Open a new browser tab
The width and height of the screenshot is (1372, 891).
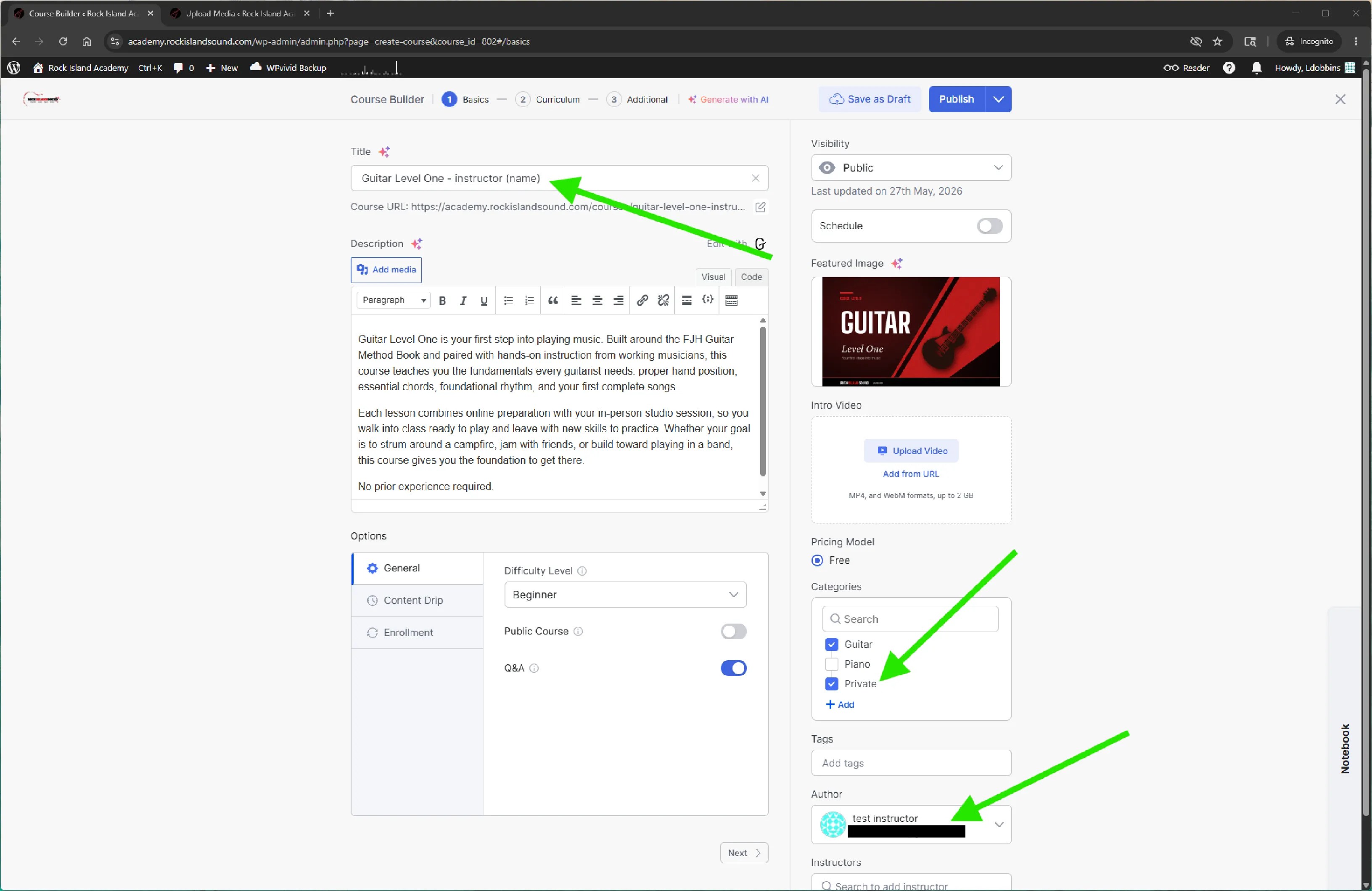click(330, 13)
